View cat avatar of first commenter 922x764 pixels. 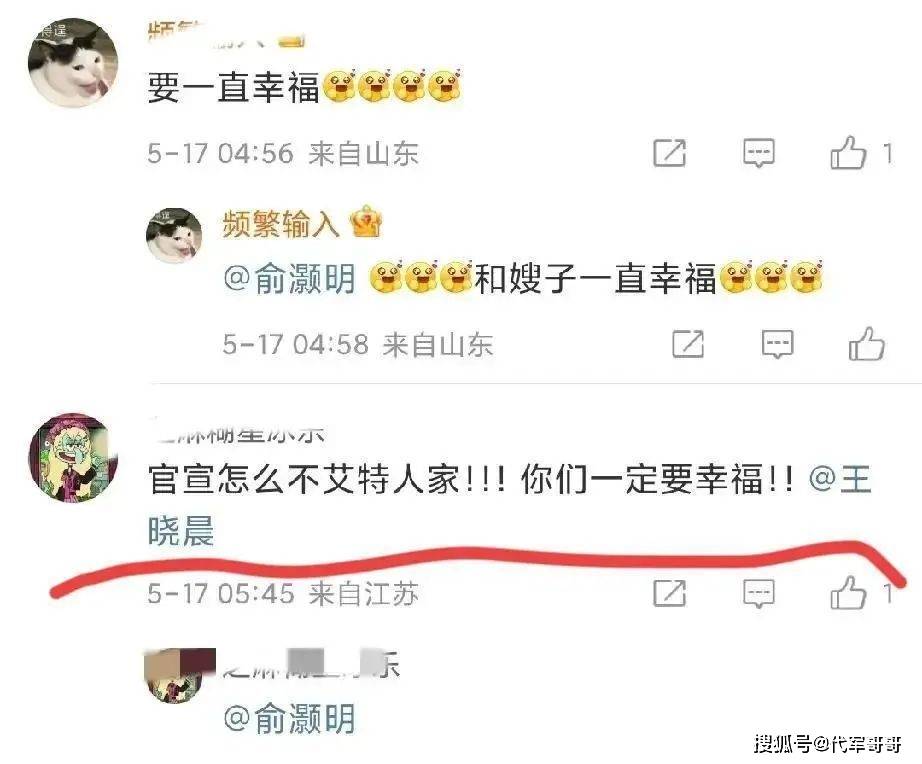coord(73,62)
